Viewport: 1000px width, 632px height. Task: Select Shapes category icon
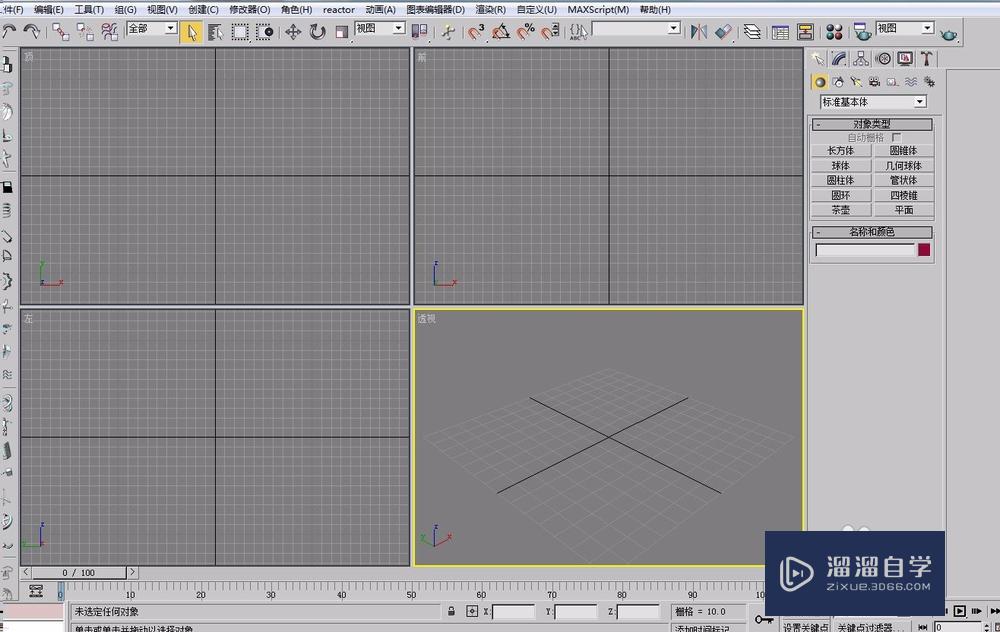838,82
